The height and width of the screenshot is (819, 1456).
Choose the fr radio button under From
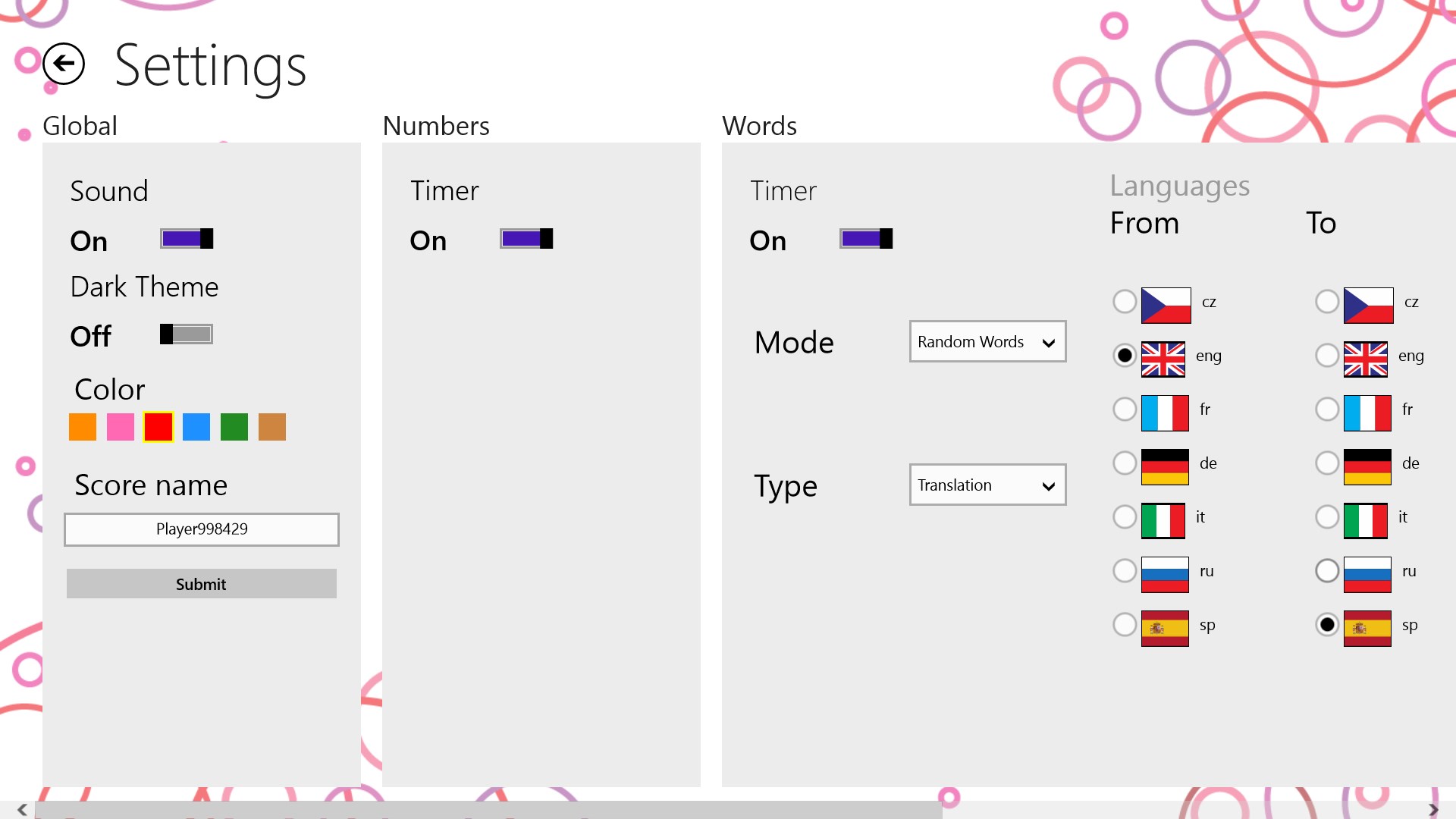point(1125,409)
